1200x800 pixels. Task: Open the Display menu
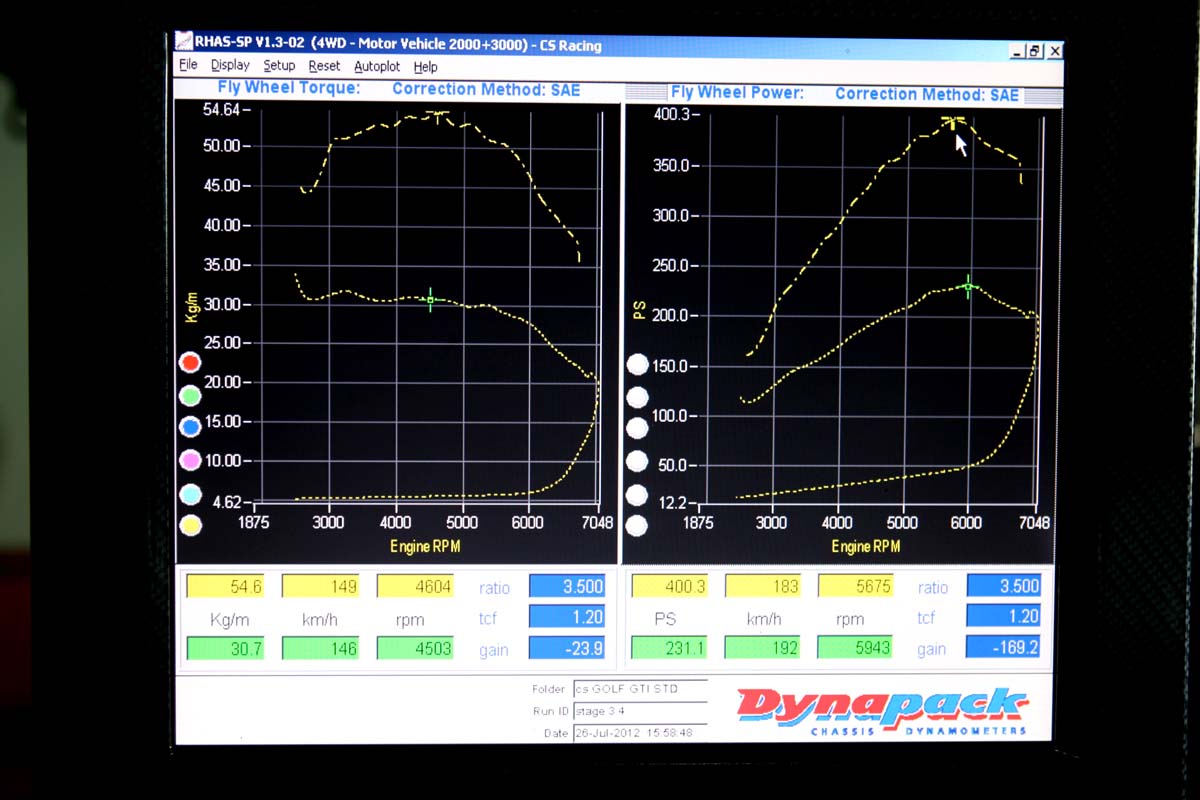coord(230,66)
